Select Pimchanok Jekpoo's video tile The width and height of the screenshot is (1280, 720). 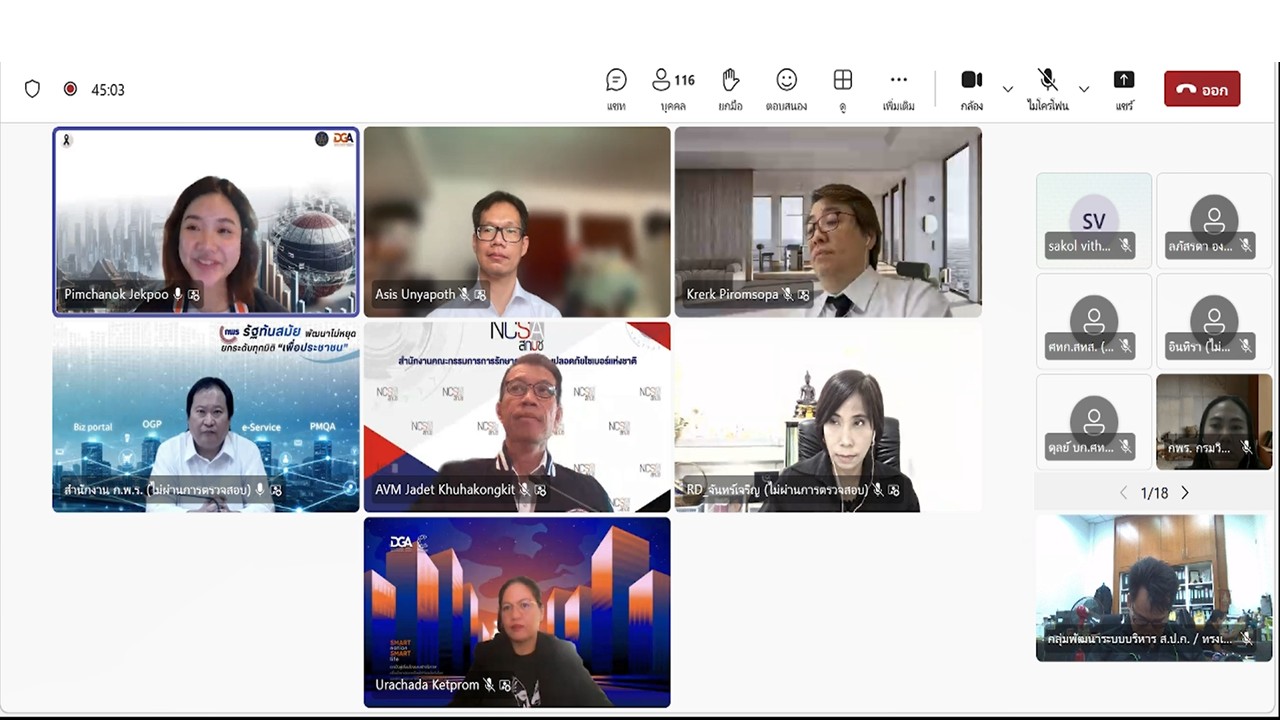click(x=206, y=221)
